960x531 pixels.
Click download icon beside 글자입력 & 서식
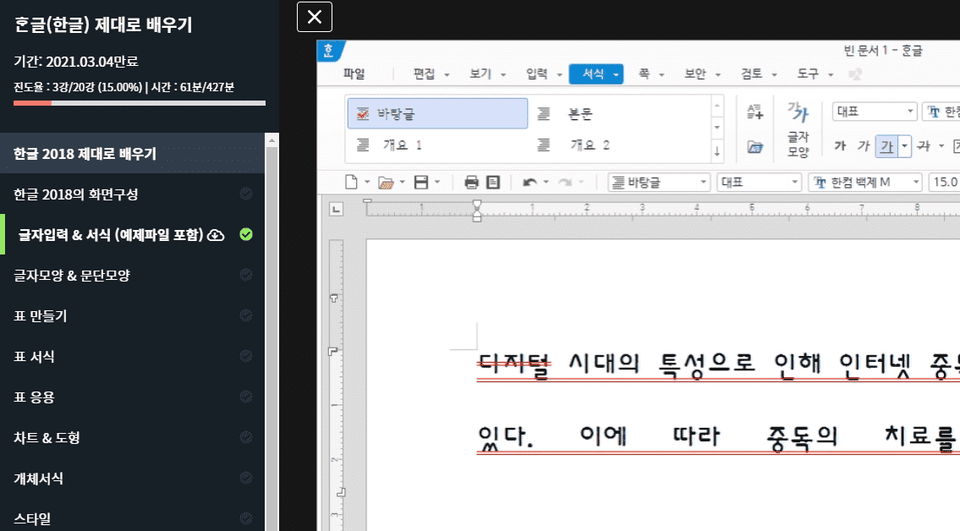pyautogui.click(x=216, y=235)
